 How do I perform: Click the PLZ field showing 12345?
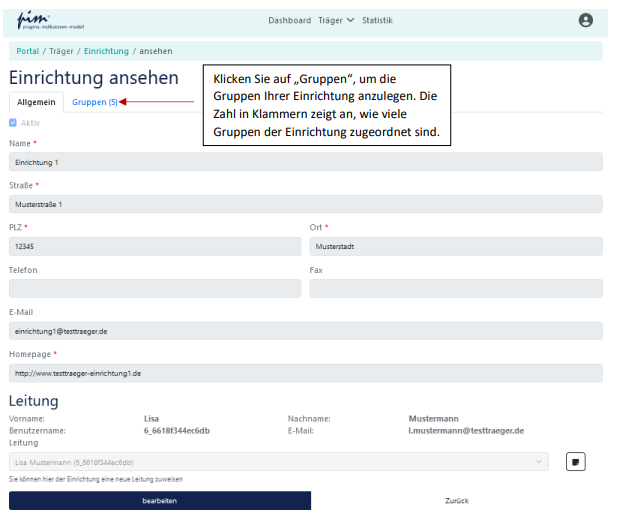tap(155, 246)
